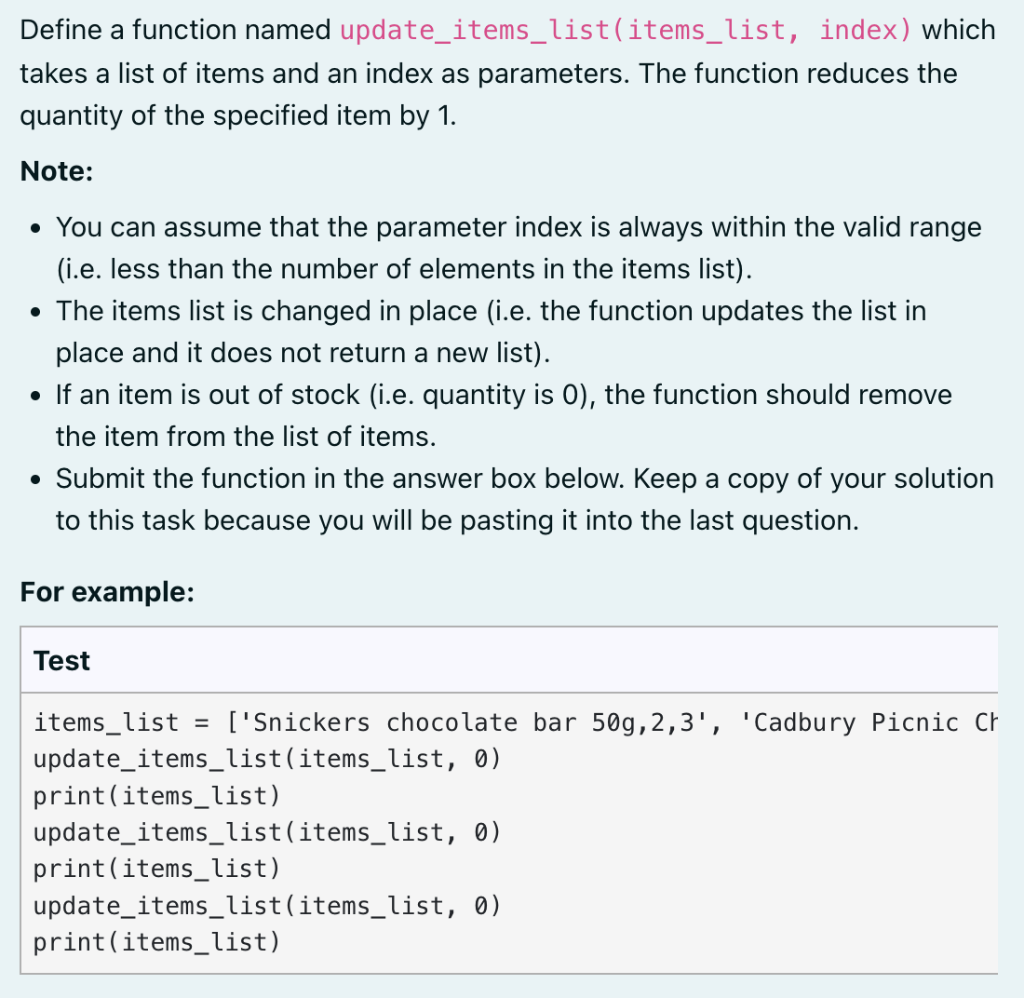Click the items_list assignment code line
This screenshot has width=1024, height=998.
pyautogui.click(x=516, y=722)
